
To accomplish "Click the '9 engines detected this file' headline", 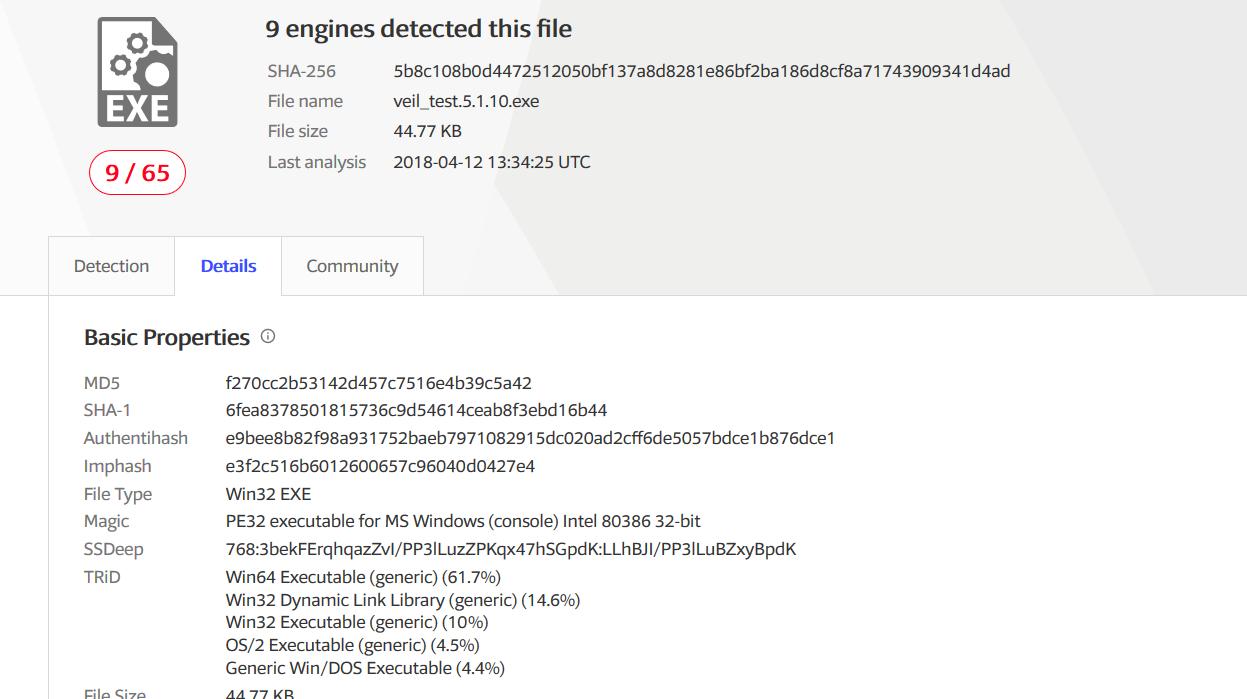I will click(x=419, y=29).
